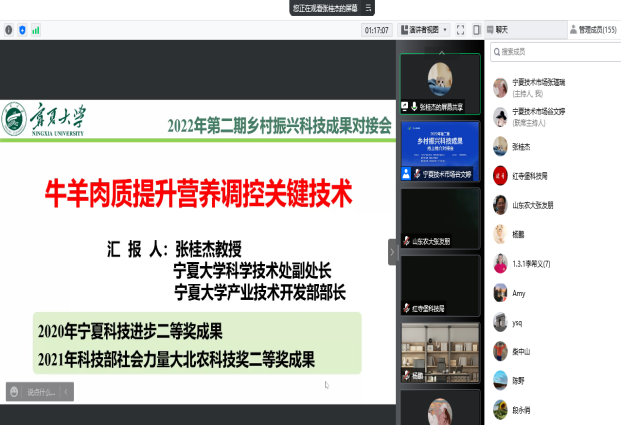
Task: Select member 陈野 in the member list
Action: 553,381
